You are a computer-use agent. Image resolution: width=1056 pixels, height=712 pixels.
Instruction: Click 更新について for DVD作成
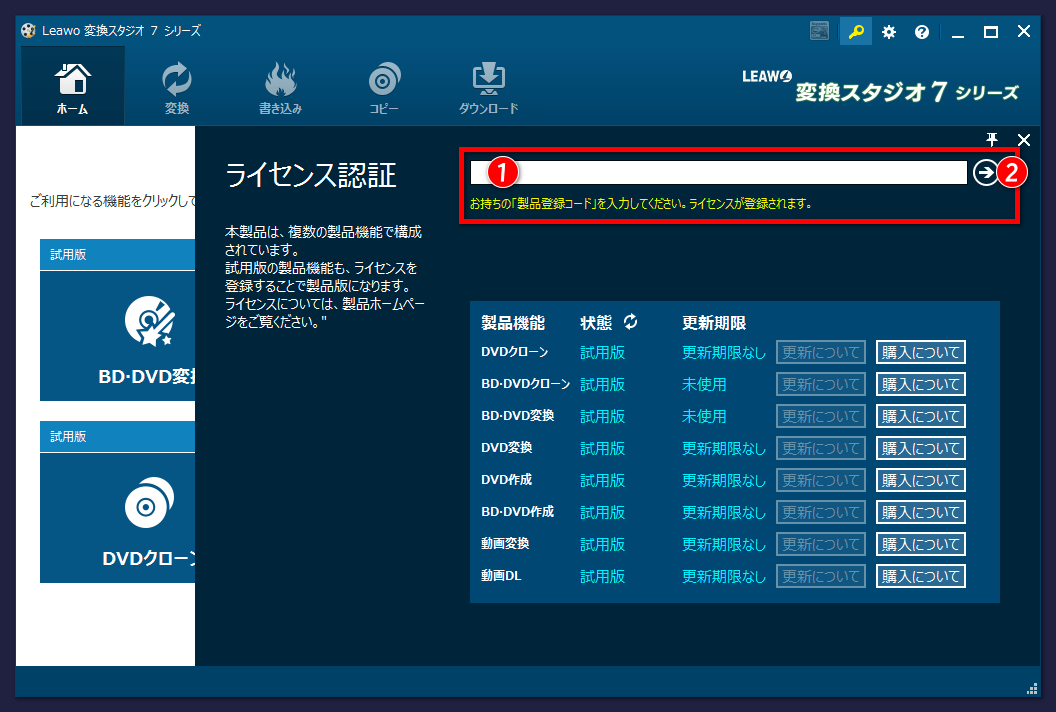pos(820,480)
